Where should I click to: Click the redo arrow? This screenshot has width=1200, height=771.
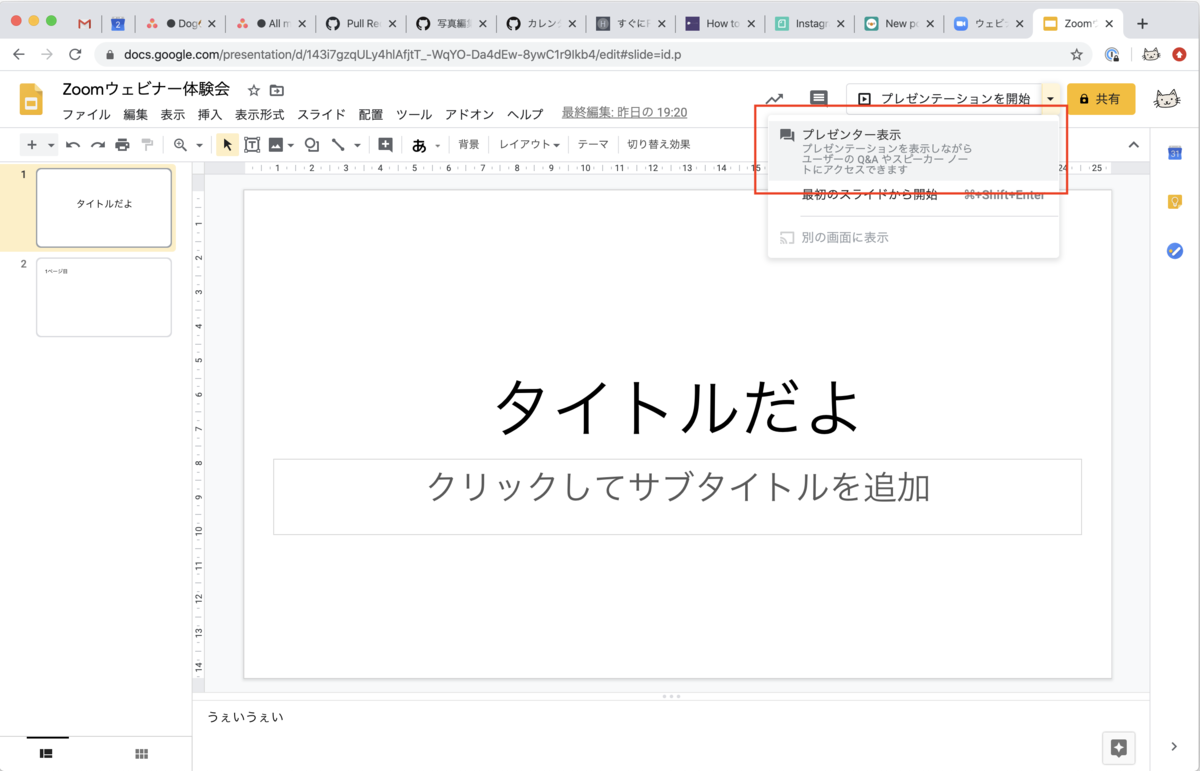tap(98, 145)
